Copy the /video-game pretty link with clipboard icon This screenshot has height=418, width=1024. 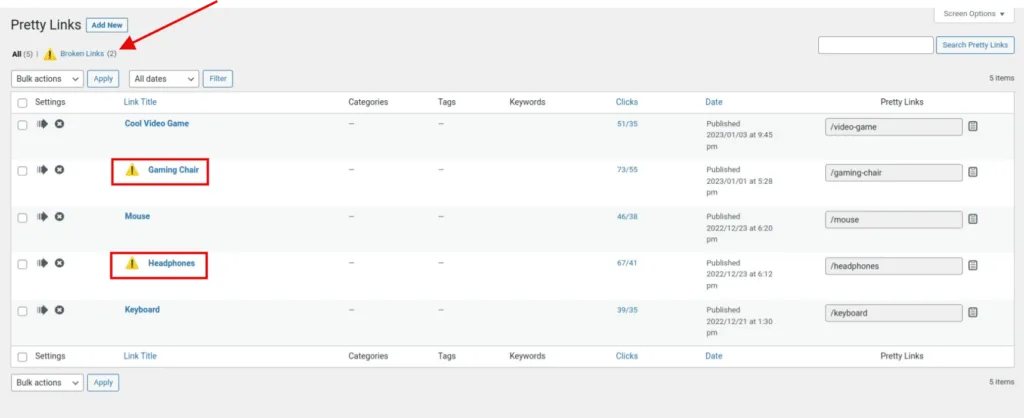pyautogui.click(x=972, y=127)
